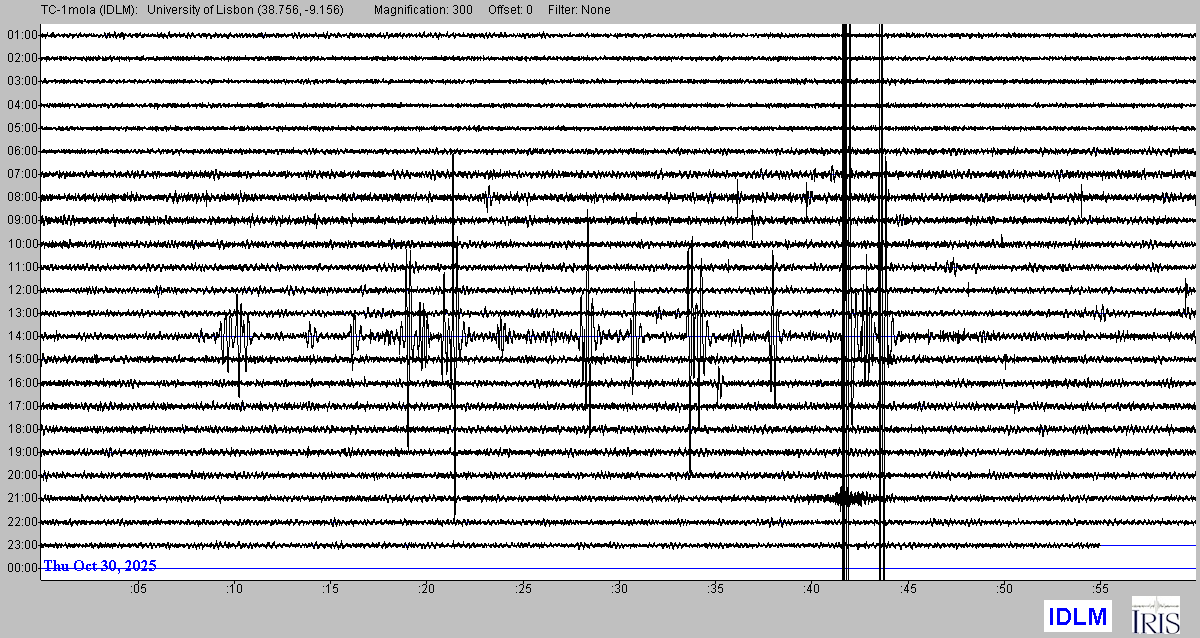
Task: Click the :20 minute axis tick label
Action: pyautogui.click(x=426, y=591)
